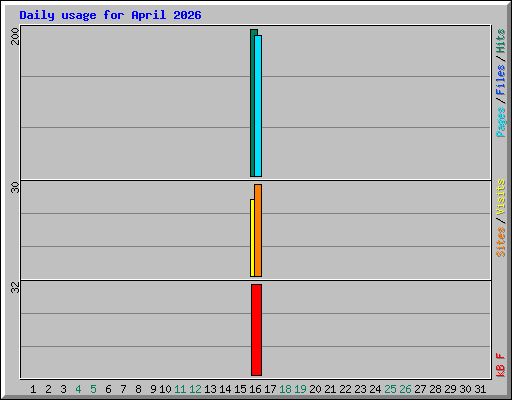This screenshot has height=400, width=512.
Task: Click the dark green Hits bar
Action: pyautogui.click(x=252, y=103)
